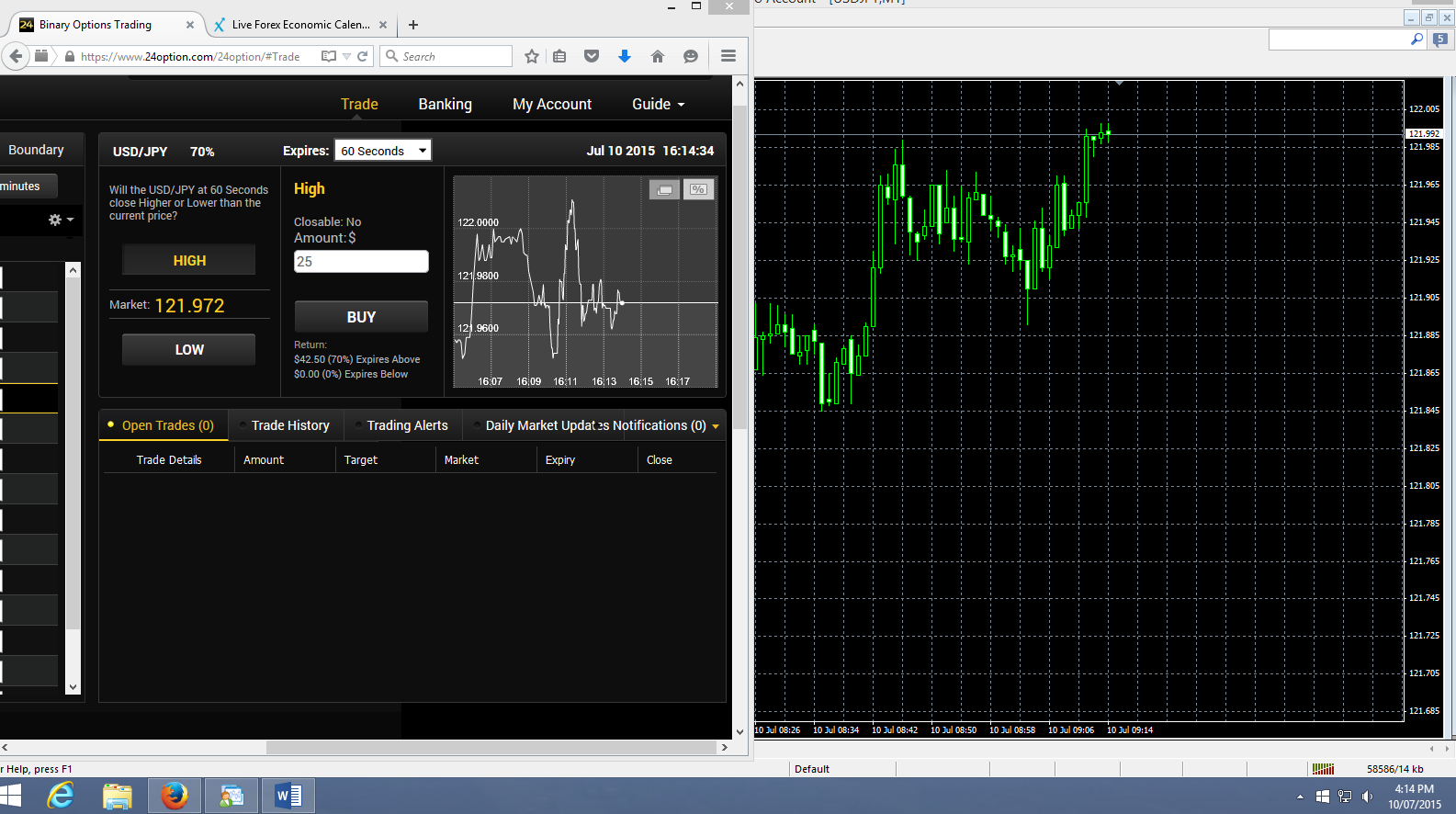Open the downloads arrow icon
This screenshot has width=1456, height=814.
pos(625,56)
